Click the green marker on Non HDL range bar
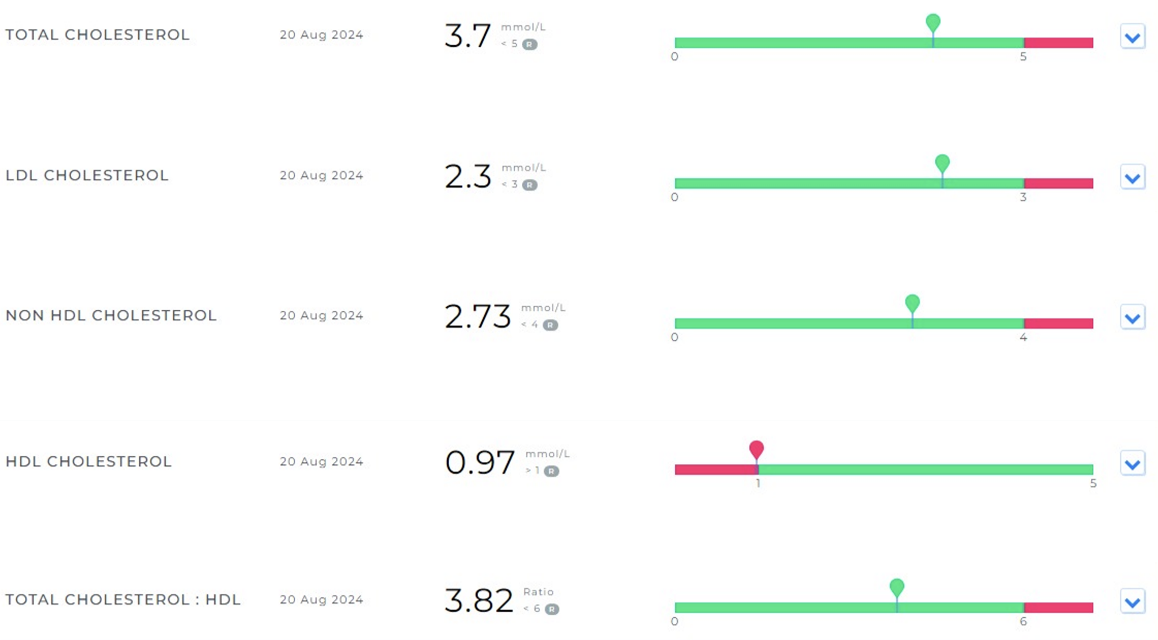Screen dimensions: 1158x640 point(912,303)
